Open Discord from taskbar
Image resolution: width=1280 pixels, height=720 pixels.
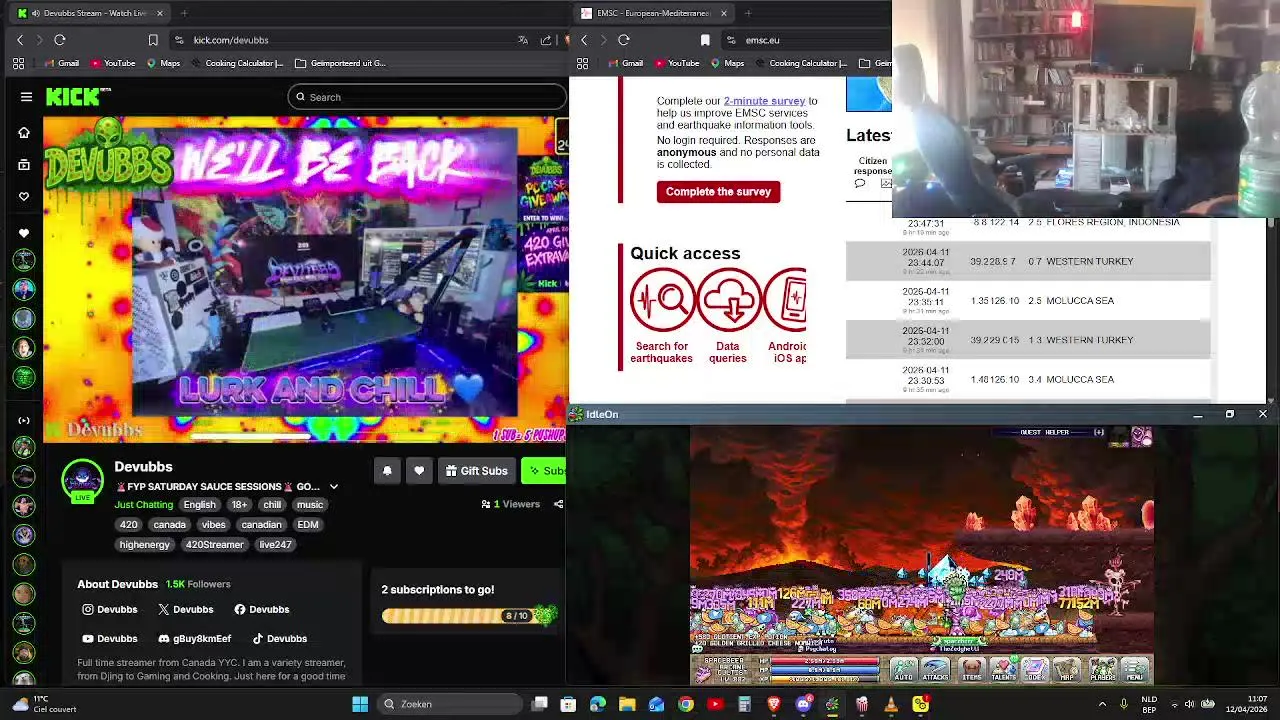pyautogui.click(x=803, y=704)
